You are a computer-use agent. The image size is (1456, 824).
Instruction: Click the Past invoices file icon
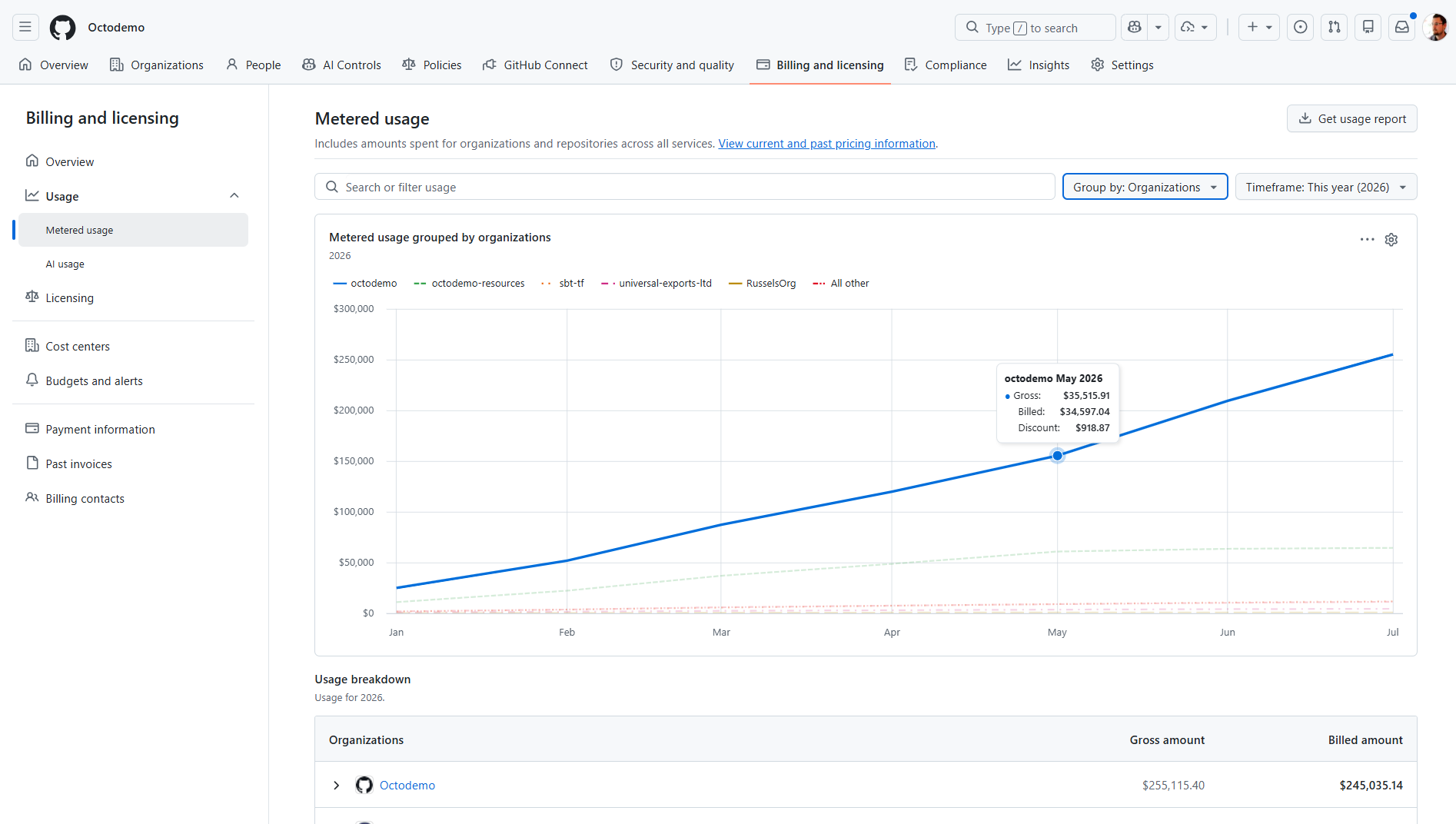point(32,463)
